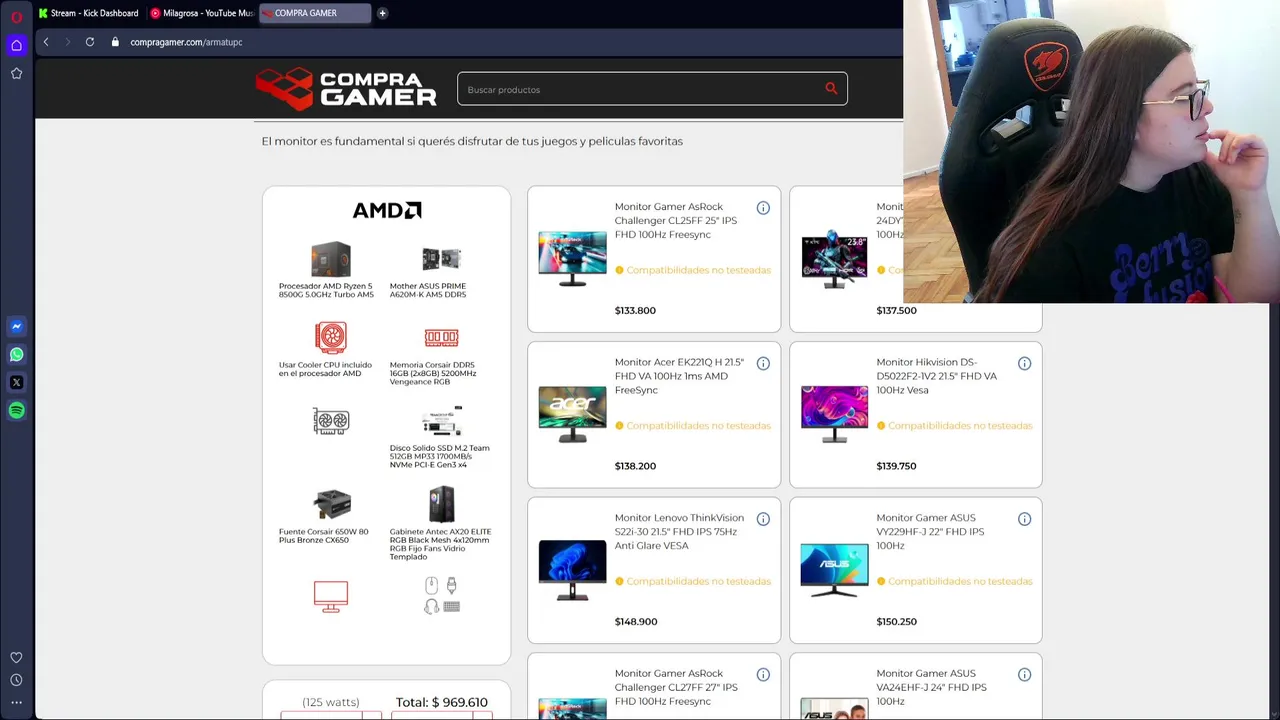
Task: Open the heart icon in the sidebar
Action: 16,657
